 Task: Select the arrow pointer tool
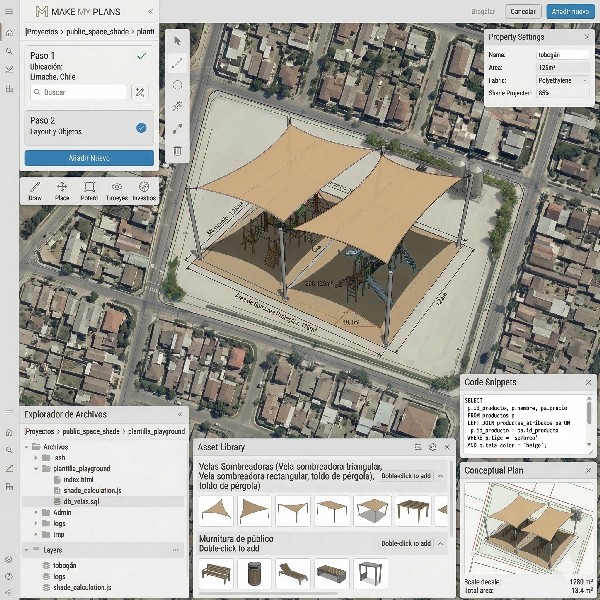pyautogui.click(x=177, y=41)
